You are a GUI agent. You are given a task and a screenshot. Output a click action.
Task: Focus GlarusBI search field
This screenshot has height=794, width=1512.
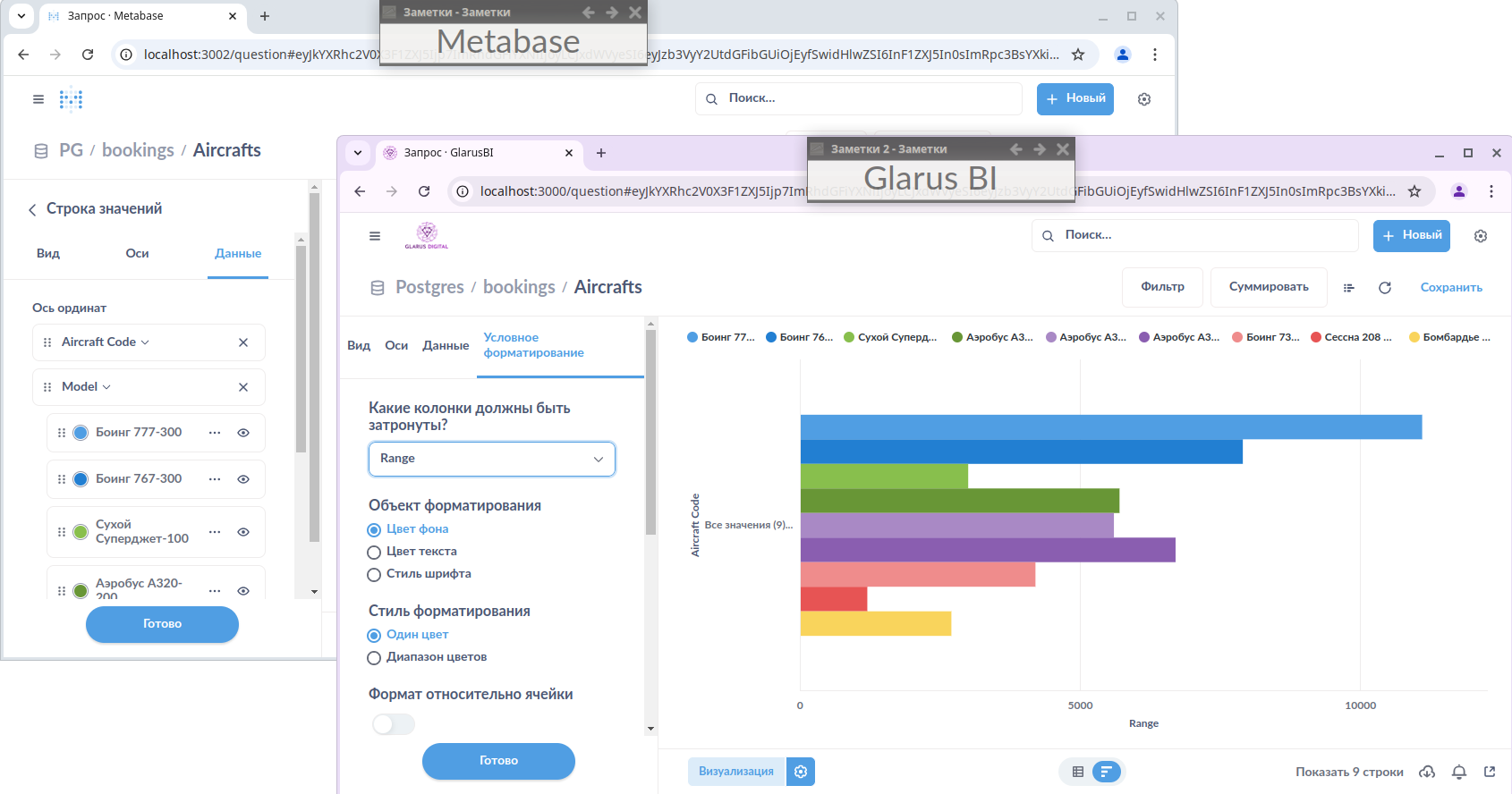[1195, 235]
